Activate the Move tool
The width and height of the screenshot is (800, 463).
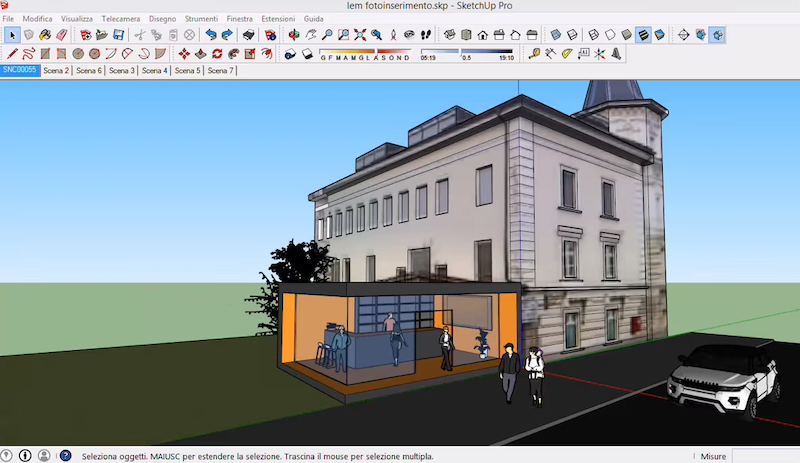coord(184,53)
